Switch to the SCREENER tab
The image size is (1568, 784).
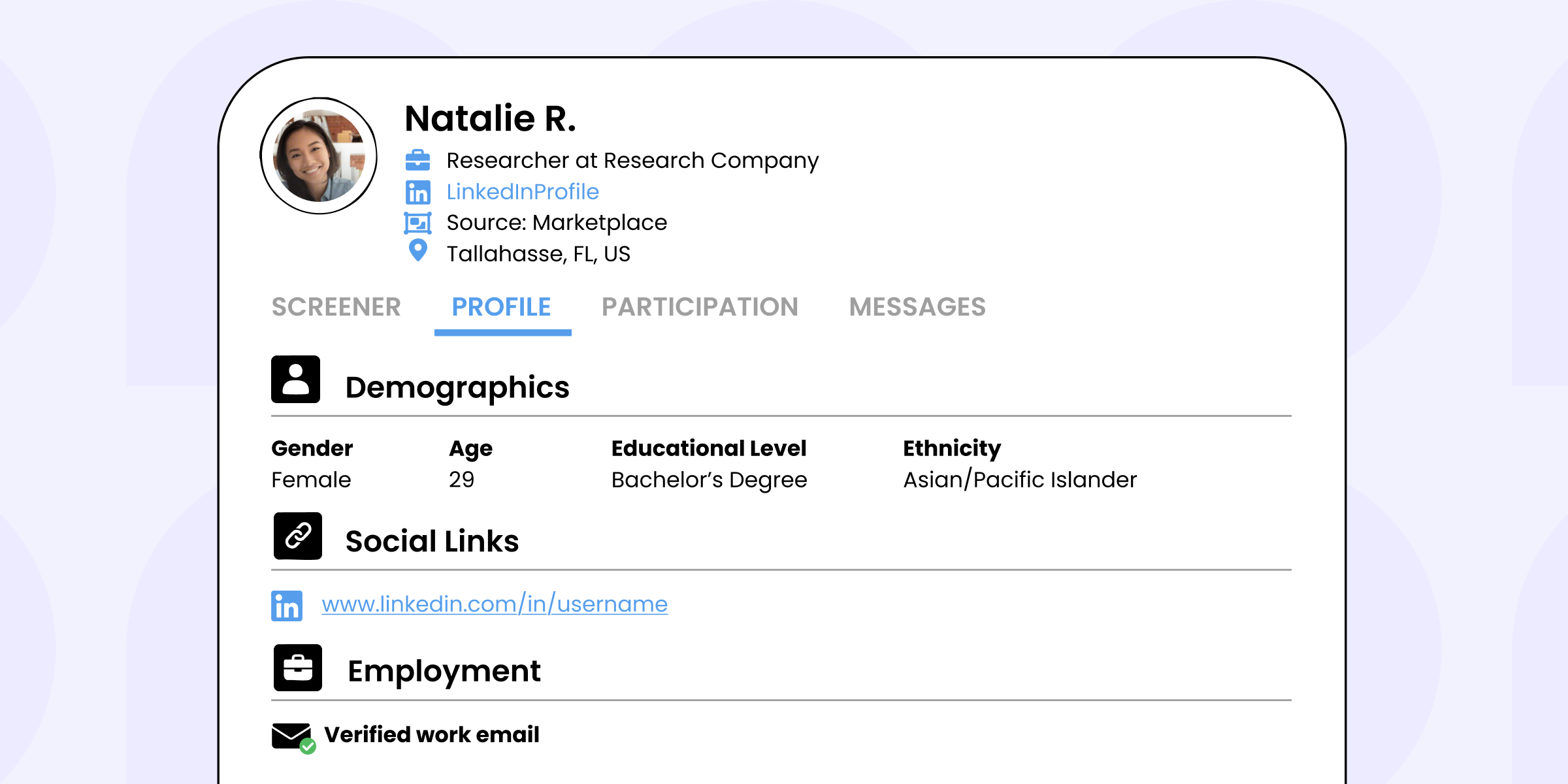[x=336, y=307]
